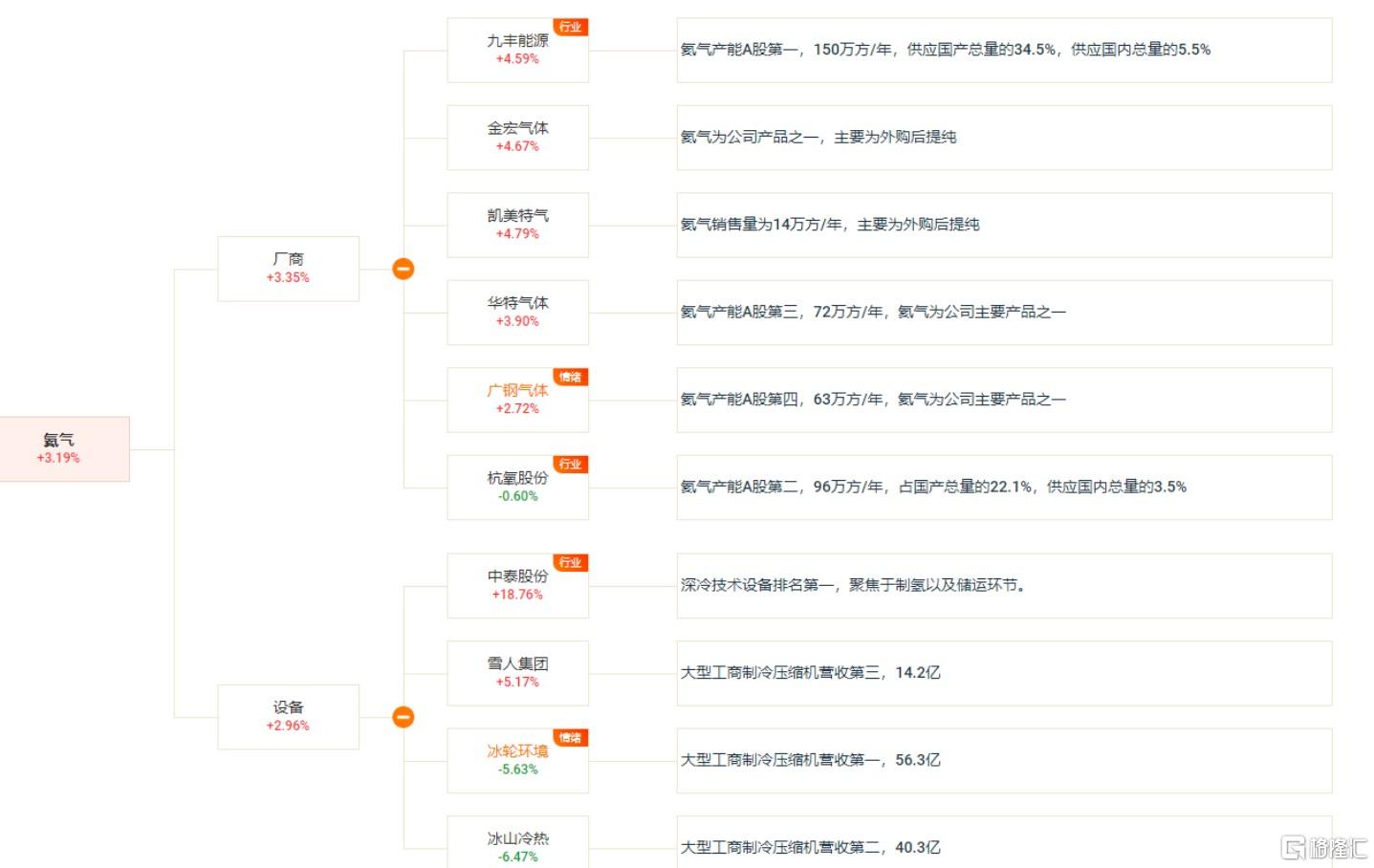Viewport: 1374px width, 868px height.
Task: Click the 行业 tag on 杭氧股份
Action: (571, 465)
